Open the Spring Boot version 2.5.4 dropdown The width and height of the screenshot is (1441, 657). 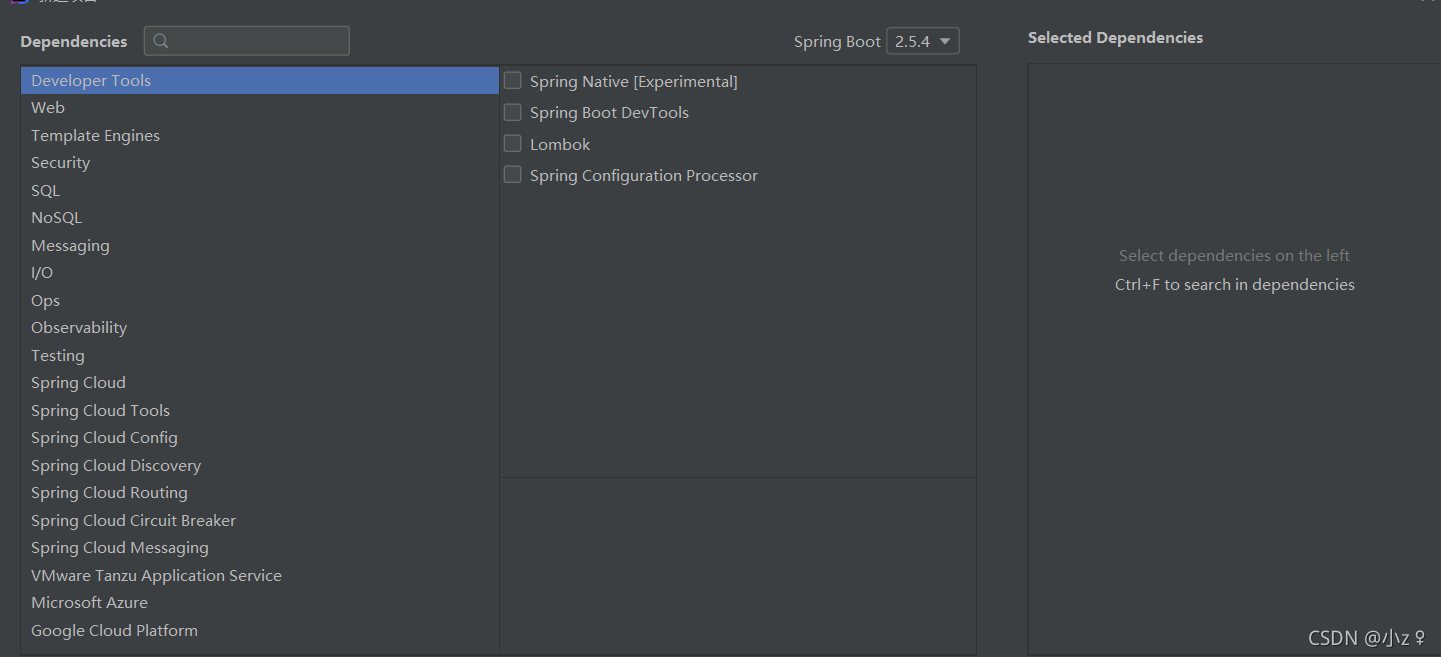923,41
